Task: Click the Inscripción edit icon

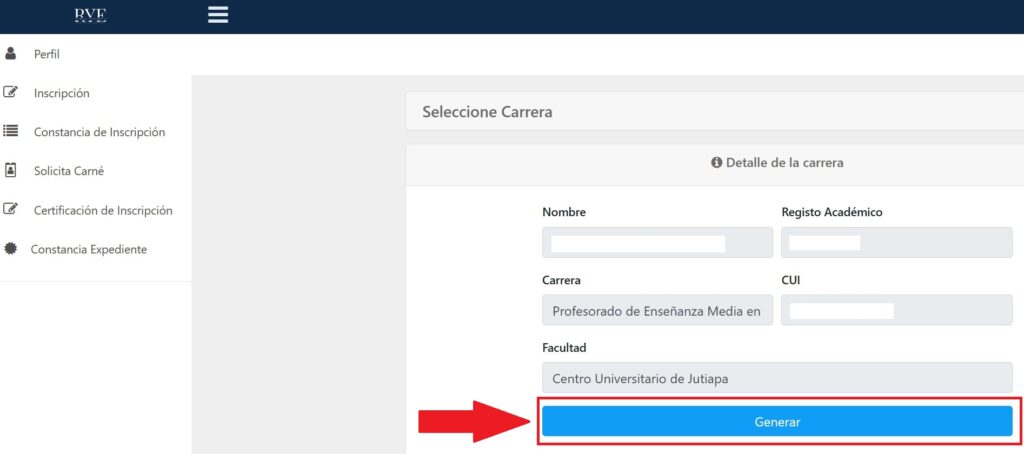Action: pos(11,93)
